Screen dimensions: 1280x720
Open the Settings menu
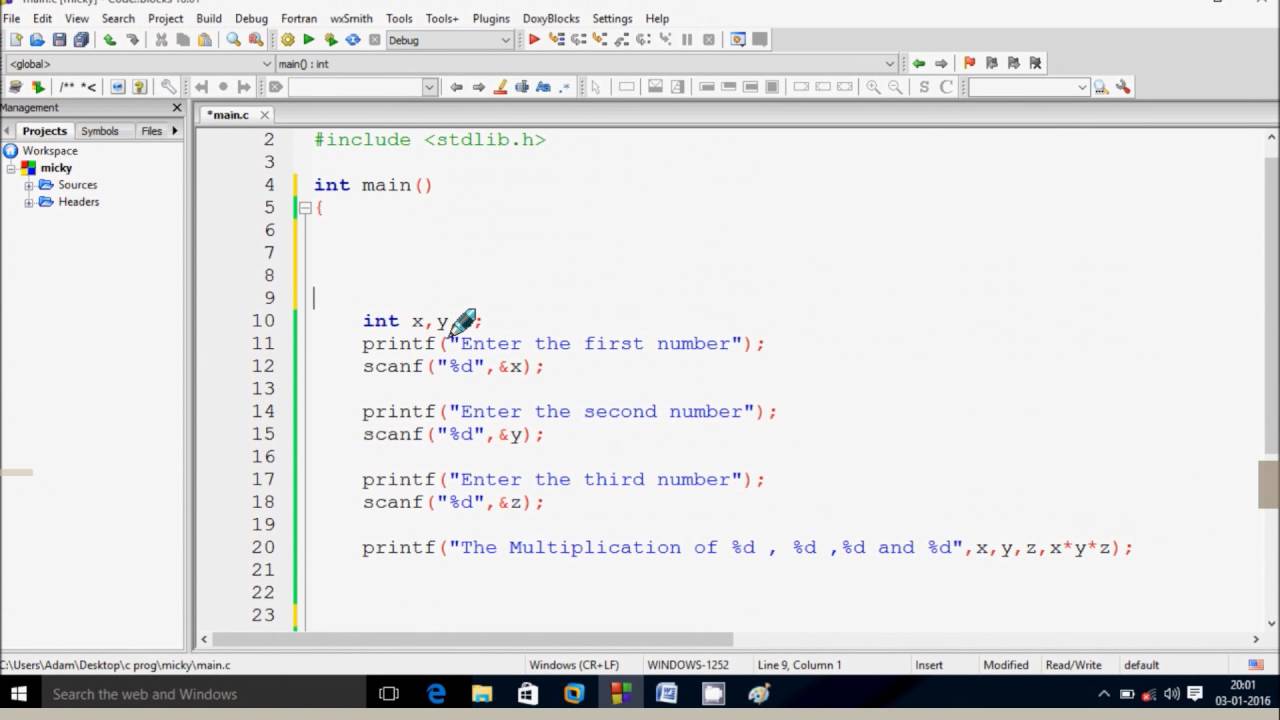tap(612, 18)
